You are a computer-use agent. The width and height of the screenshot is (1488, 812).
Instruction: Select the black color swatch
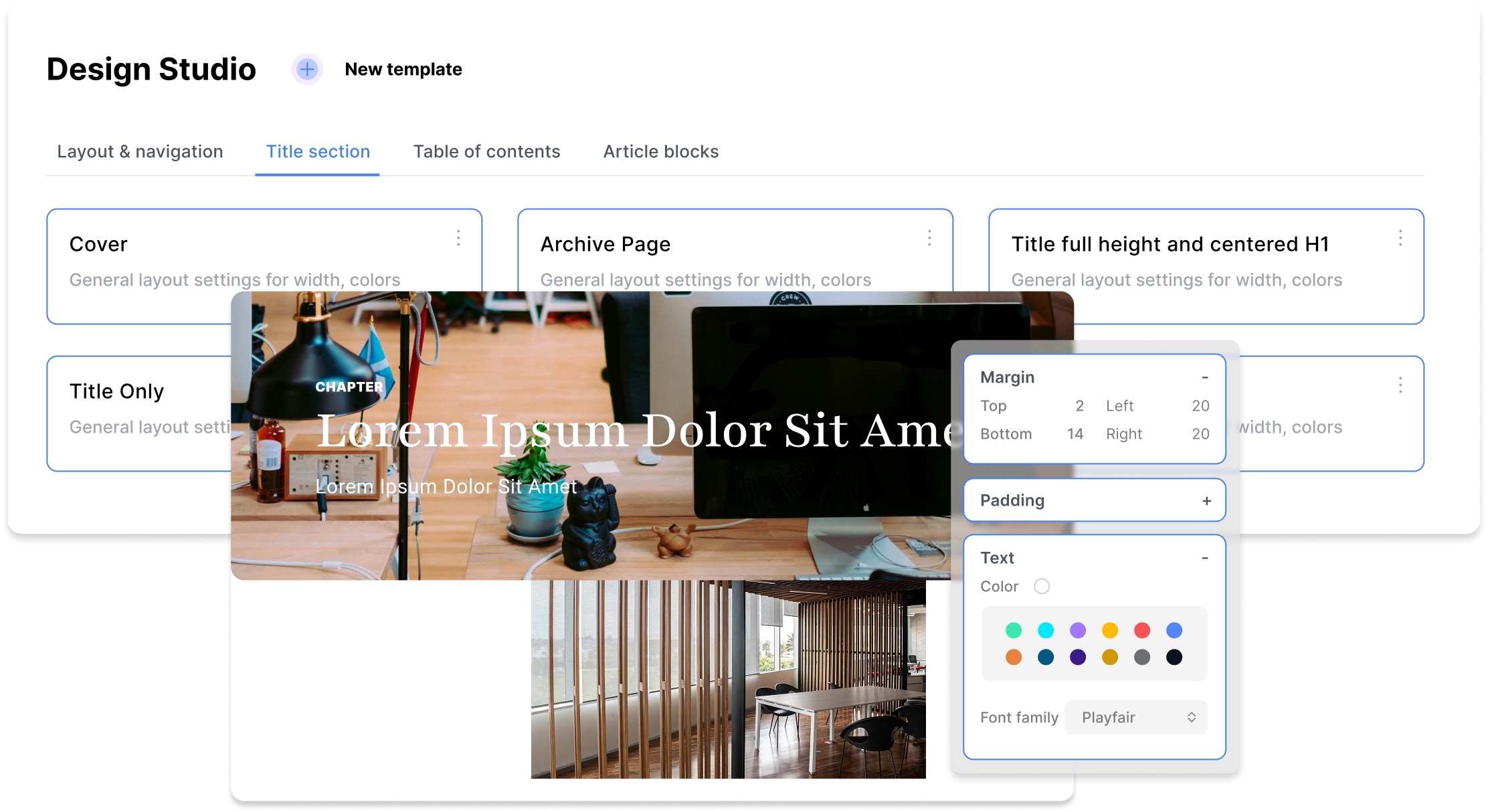pos(1173,657)
